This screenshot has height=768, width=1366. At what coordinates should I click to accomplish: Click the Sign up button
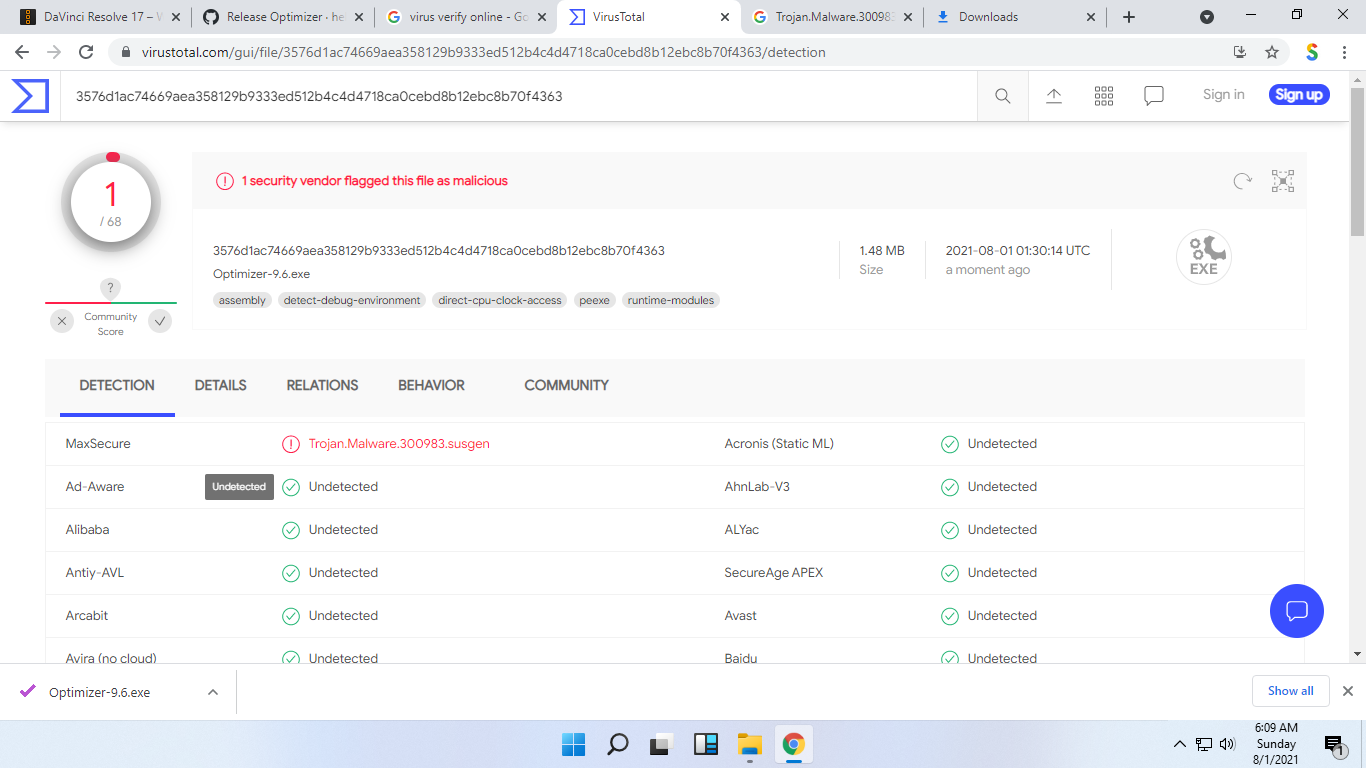1298,94
